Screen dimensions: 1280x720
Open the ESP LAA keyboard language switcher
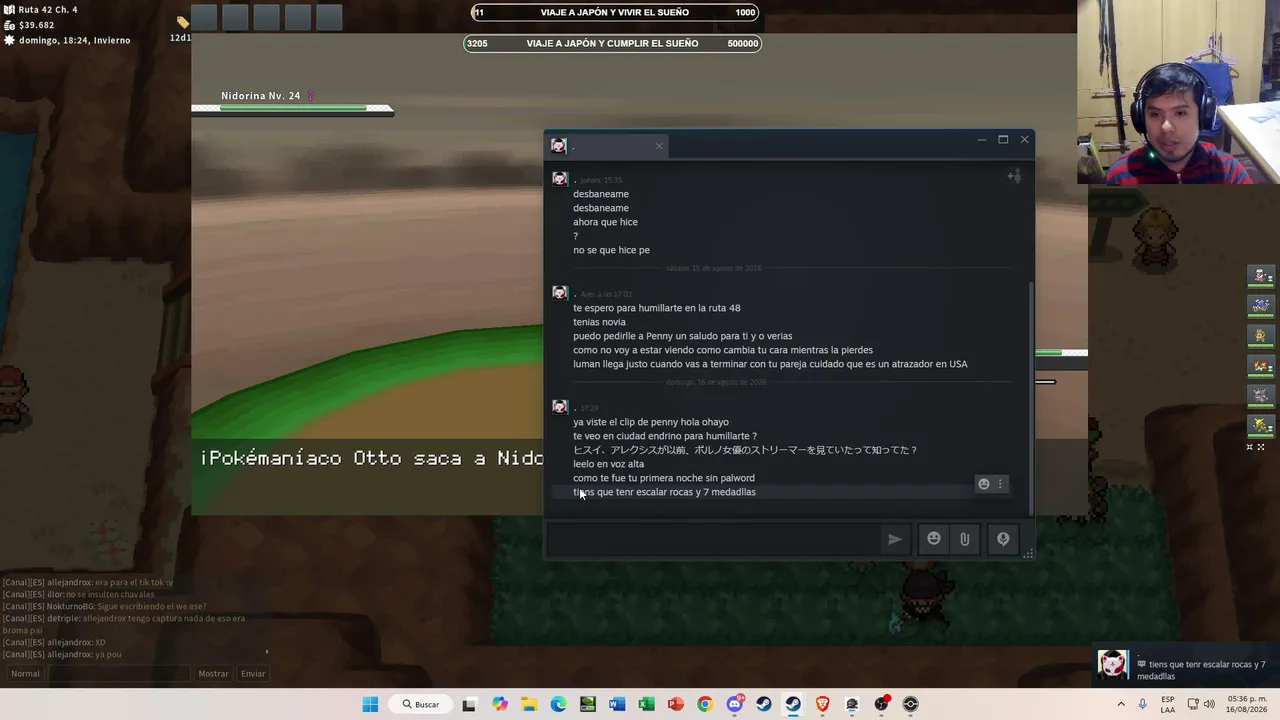pyautogui.click(x=1168, y=704)
